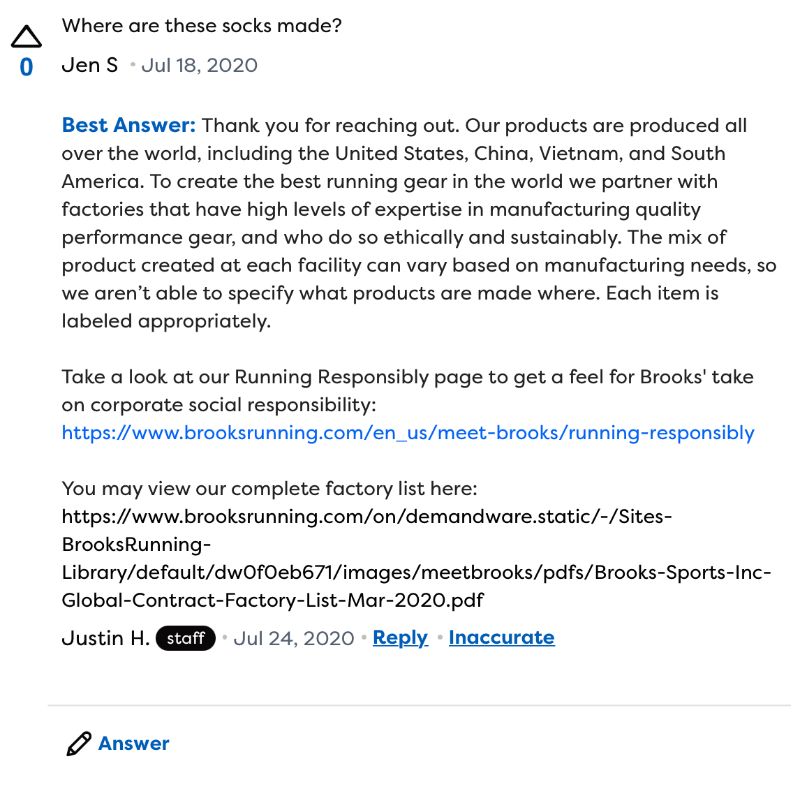Click the question title about socks
800x789 pixels.
202,26
